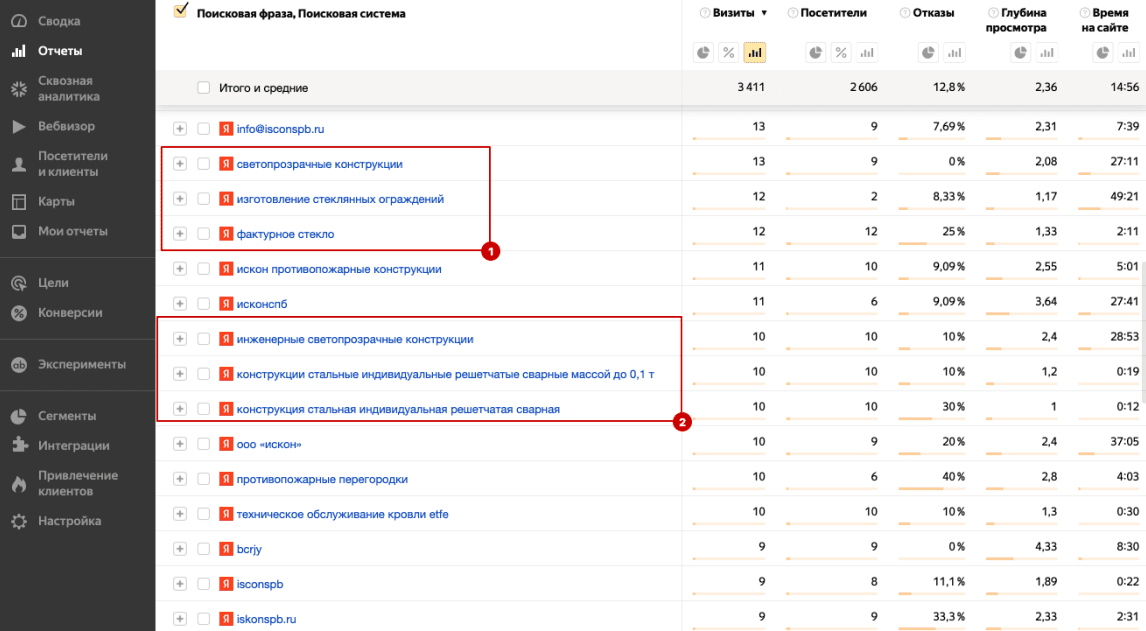Select the bar chart icon under Визиты

(754, 53)
